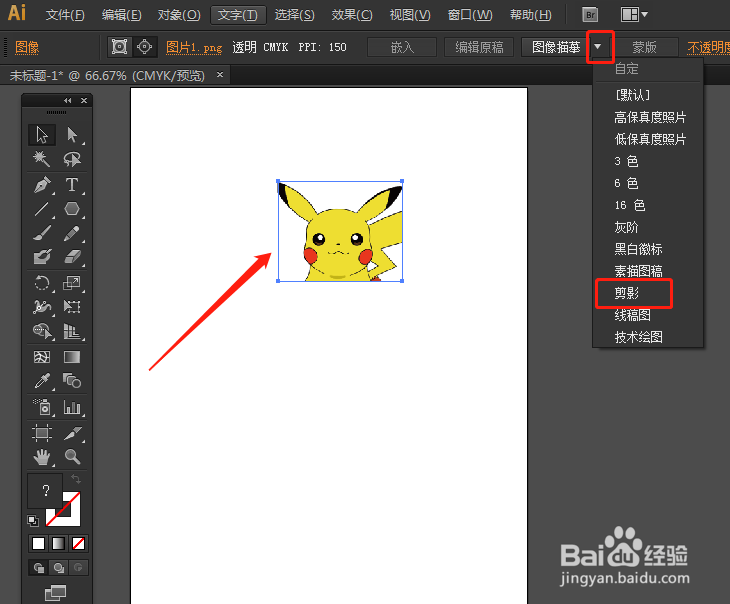
Task: Open the 文件(F) menu
Action: tap(65, 15)
